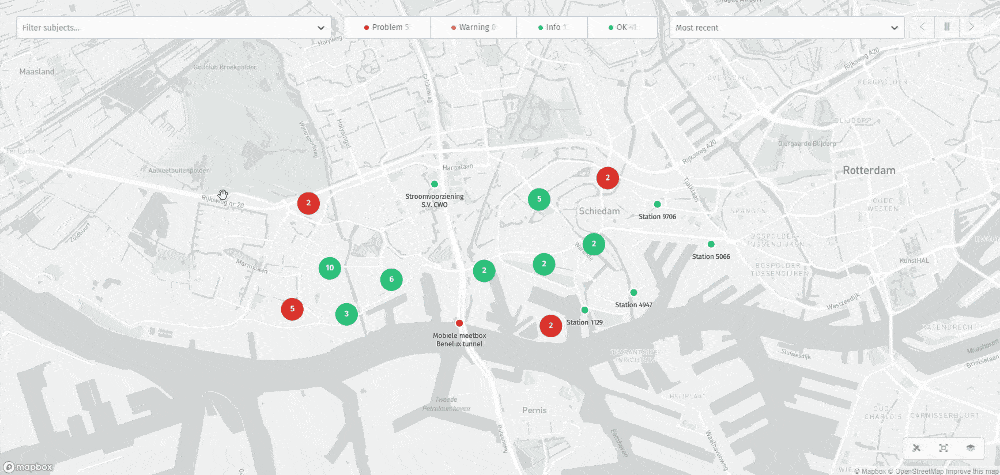Advance to next item with right arrow
Viewport: 1000px width, 475px height.
pyautogui.click(x=971, y=27)
